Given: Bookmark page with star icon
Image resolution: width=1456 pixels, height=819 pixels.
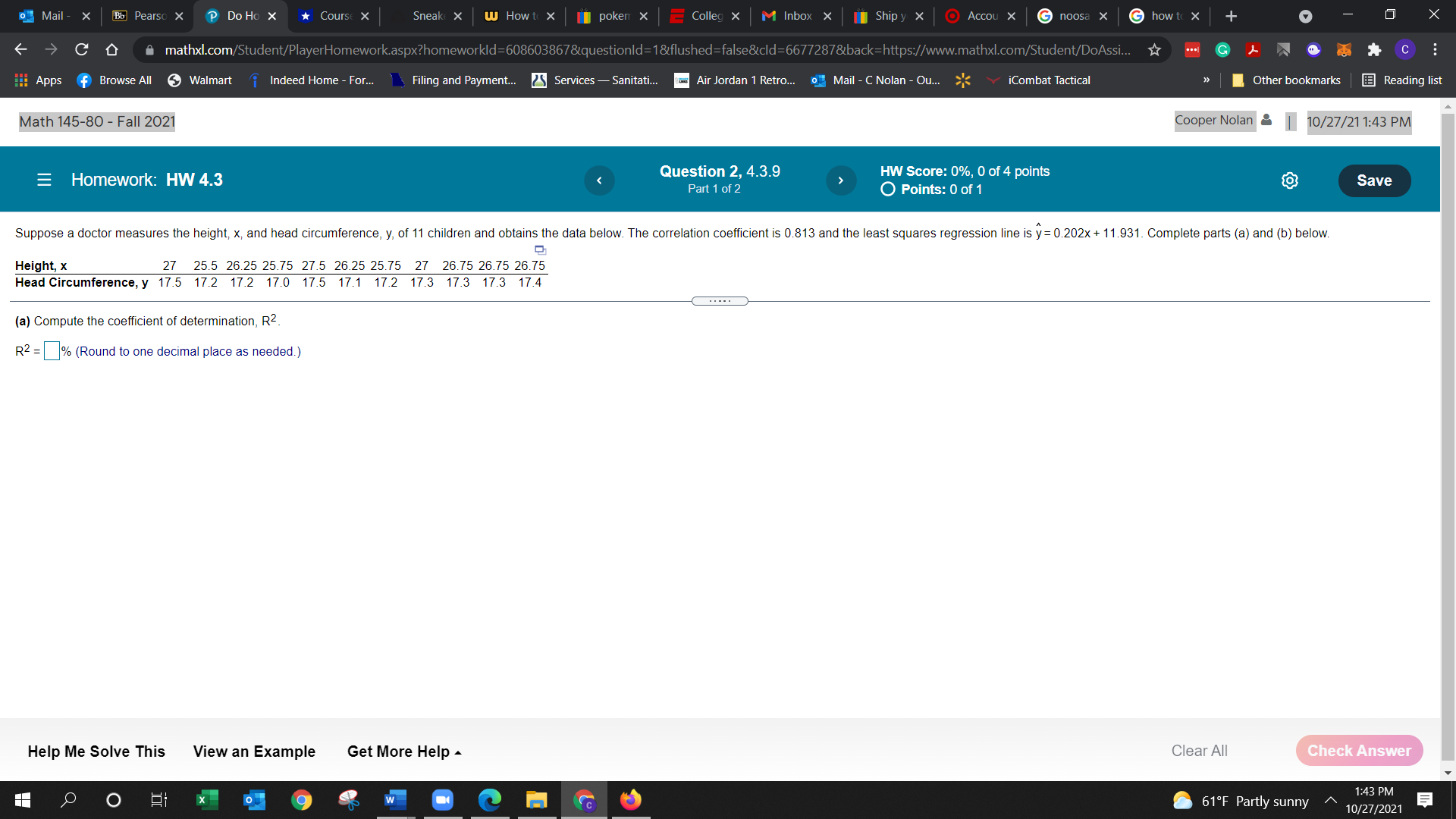Looking at the screenshot, I should pos(1154,50).
